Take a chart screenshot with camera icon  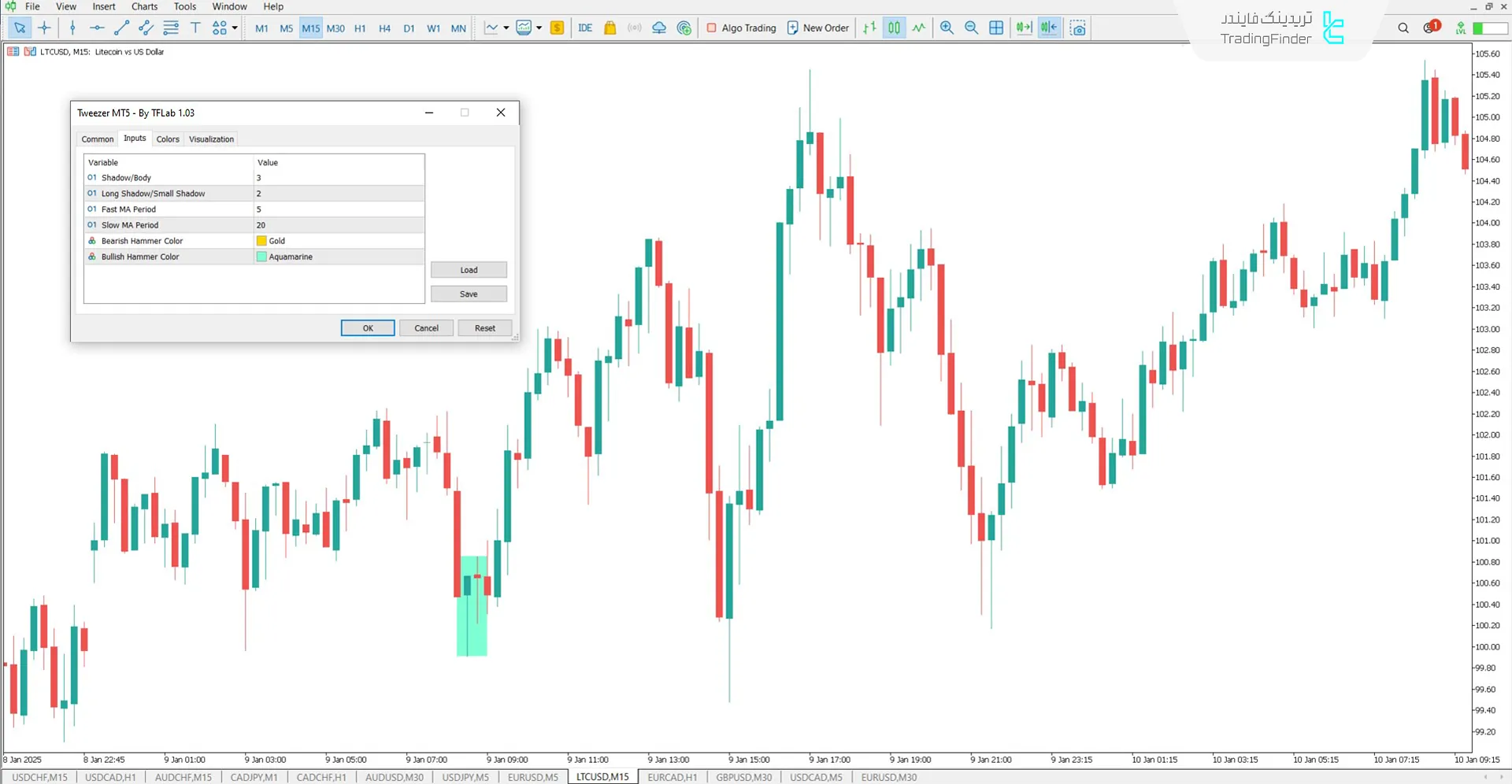click(1078, 28)
